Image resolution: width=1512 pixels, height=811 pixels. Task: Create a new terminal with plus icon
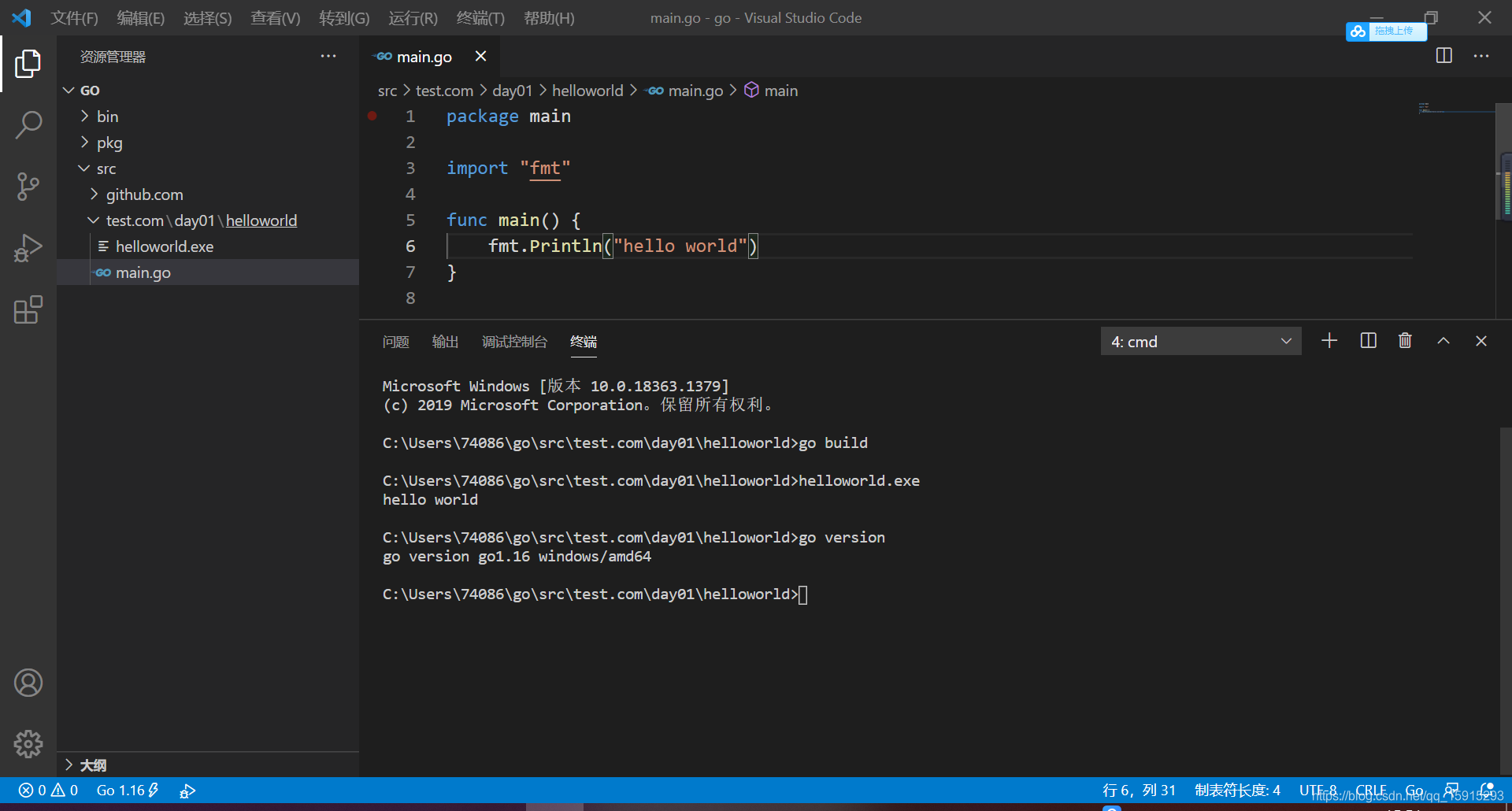pyautogui.click(x=1329, y=340)
